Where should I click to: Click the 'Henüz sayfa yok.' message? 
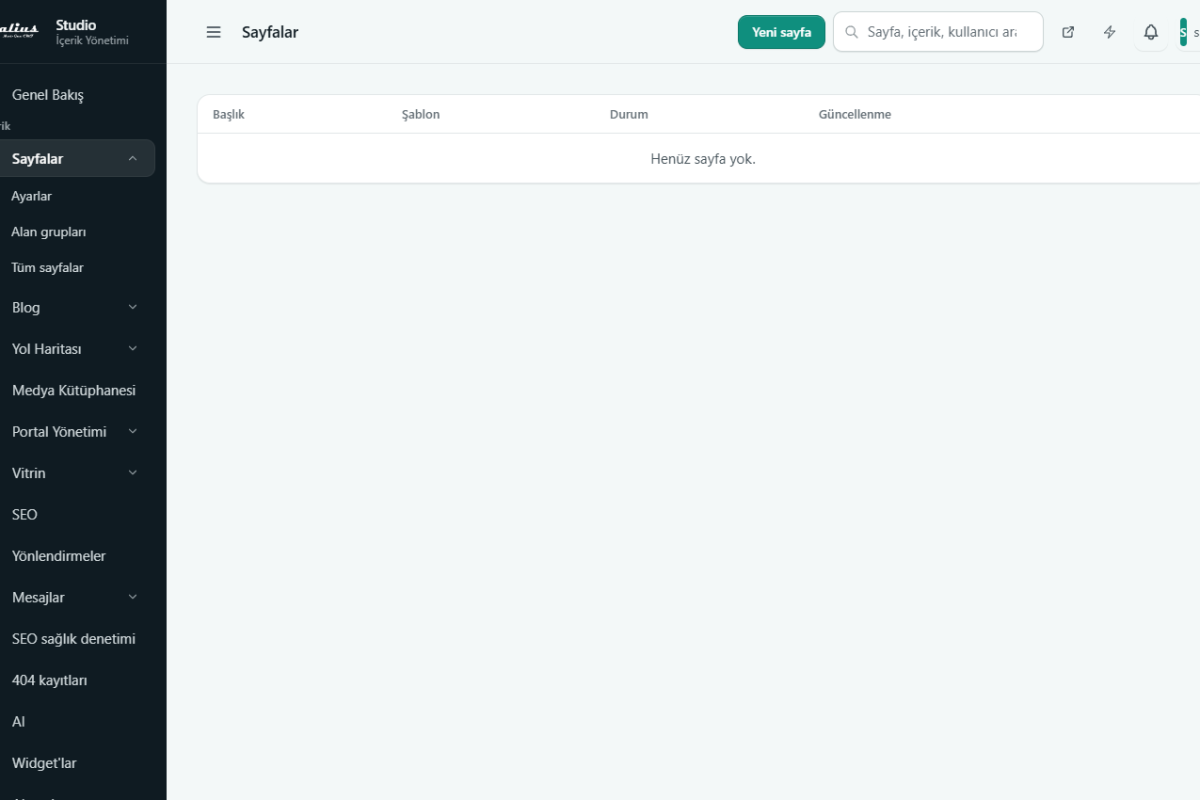703,158
